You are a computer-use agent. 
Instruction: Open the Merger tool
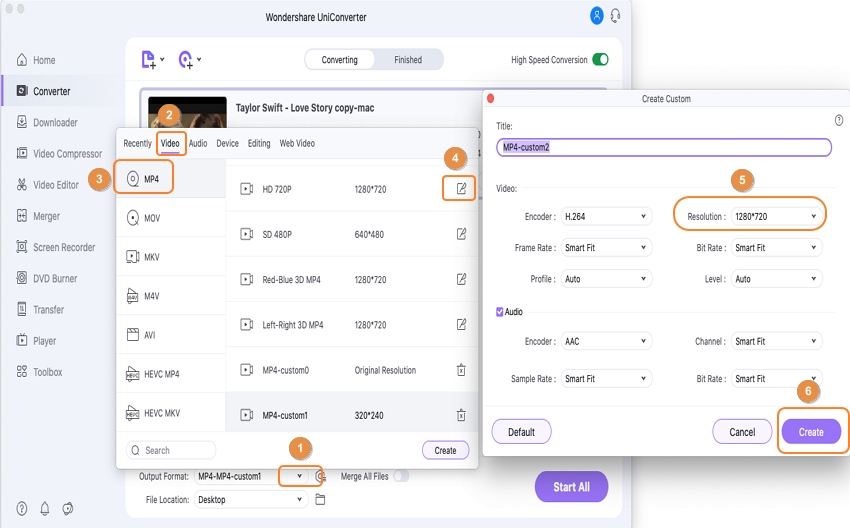pyautogui.click(x=38, y=216)
